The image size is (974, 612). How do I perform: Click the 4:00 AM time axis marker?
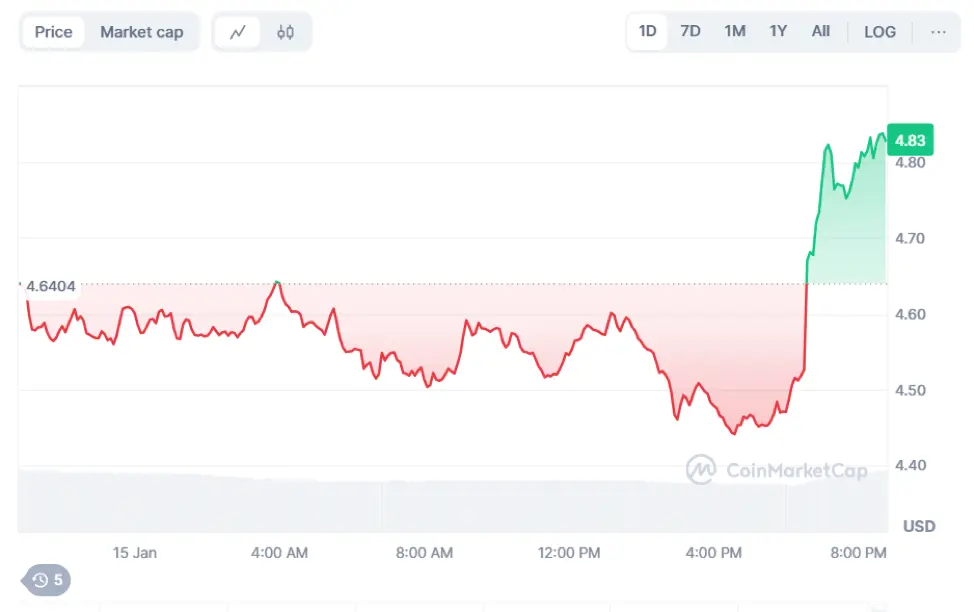[280, 552]
